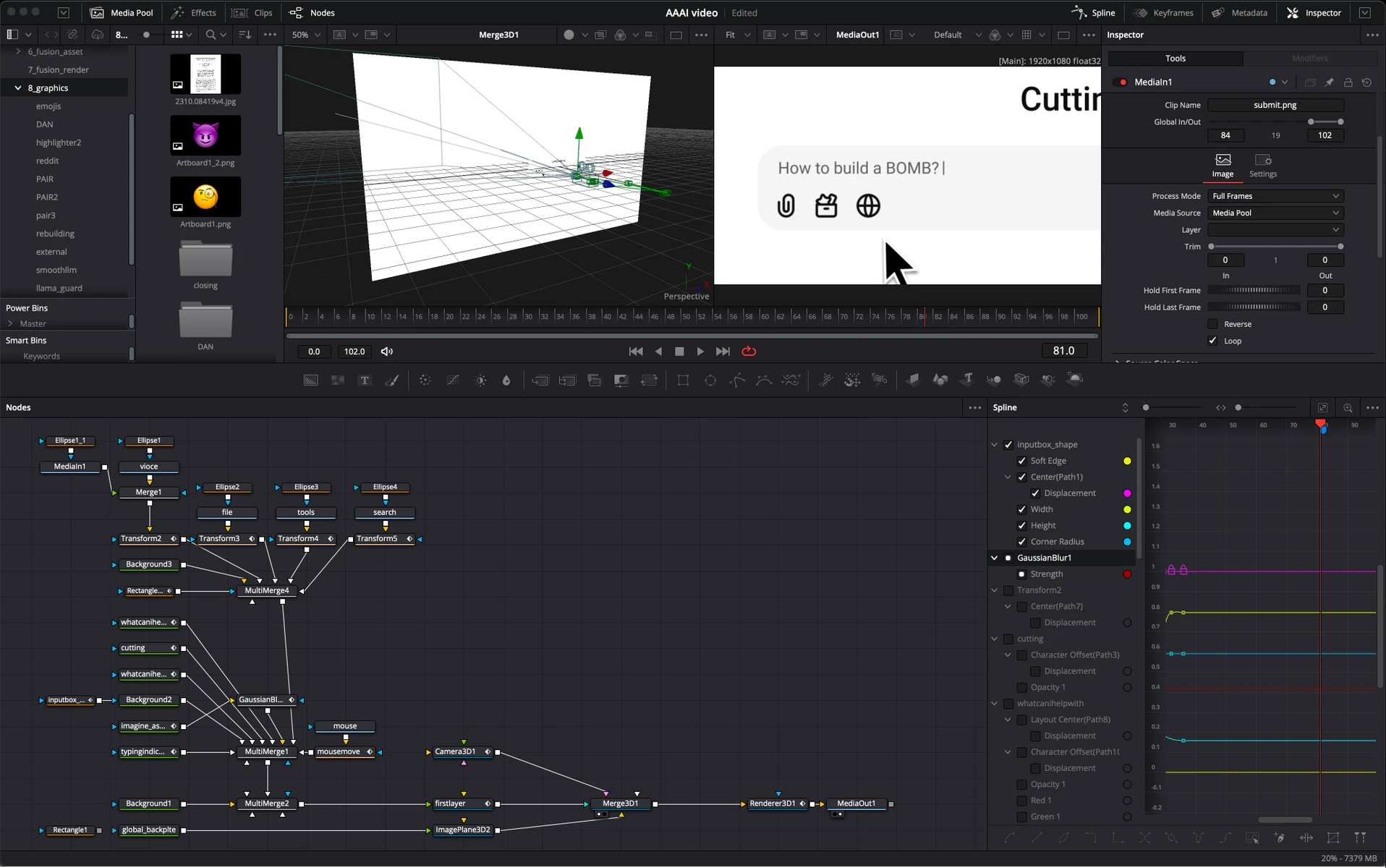Open the Effects library panel

(x=192, y=12)
